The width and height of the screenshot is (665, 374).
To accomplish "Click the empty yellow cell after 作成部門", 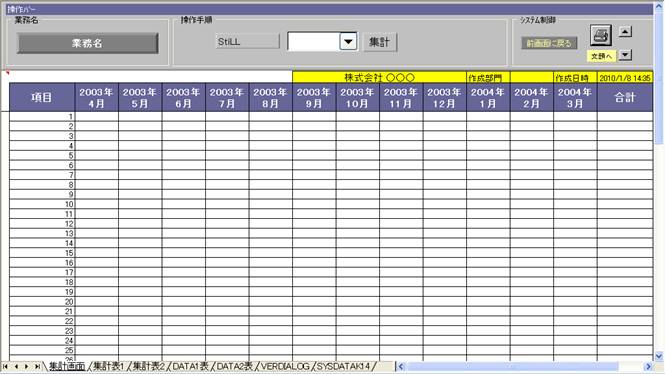I will click(x=531, y=78).
